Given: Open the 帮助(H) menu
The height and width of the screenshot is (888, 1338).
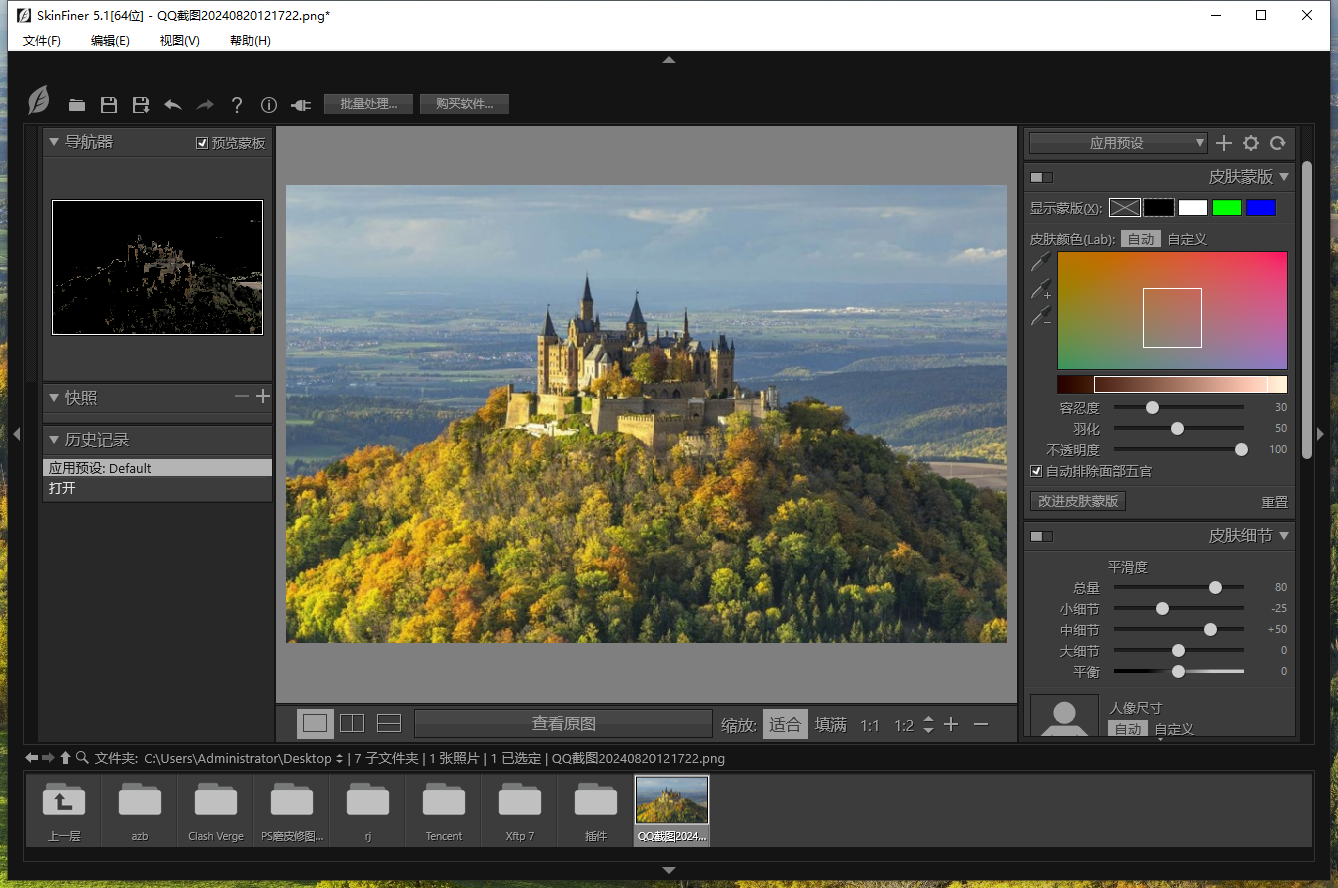Looking at the screenshot, I should pos(250,41).
